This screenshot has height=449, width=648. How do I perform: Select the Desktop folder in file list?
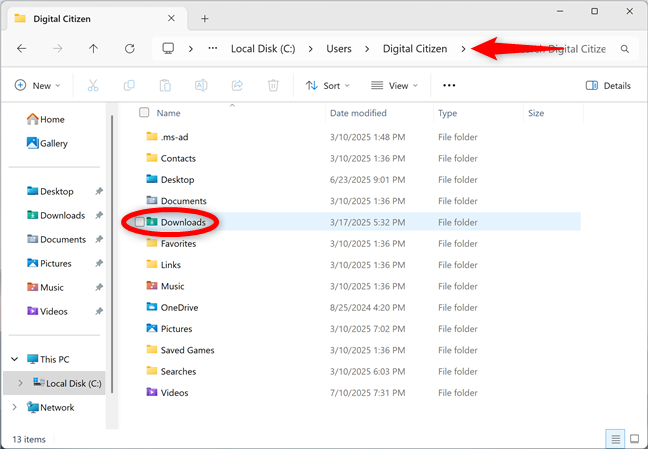[358, 179]
